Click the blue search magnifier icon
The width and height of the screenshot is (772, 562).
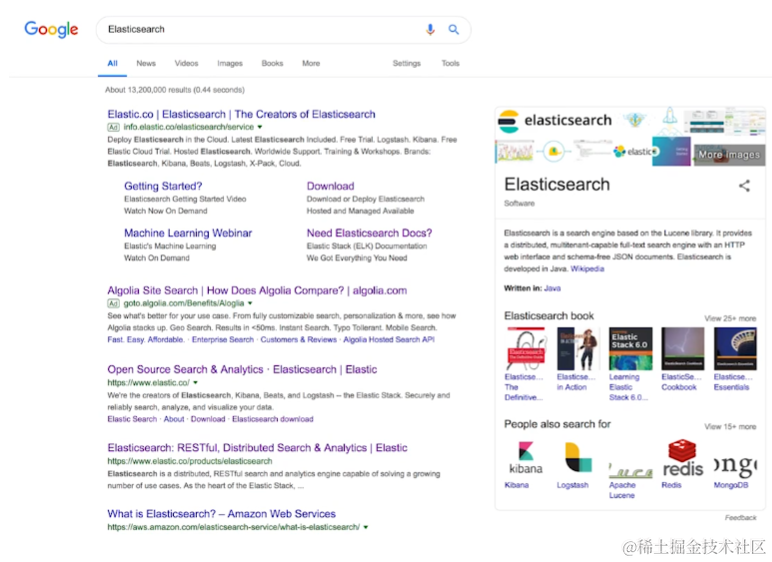[x=453, y=30]
